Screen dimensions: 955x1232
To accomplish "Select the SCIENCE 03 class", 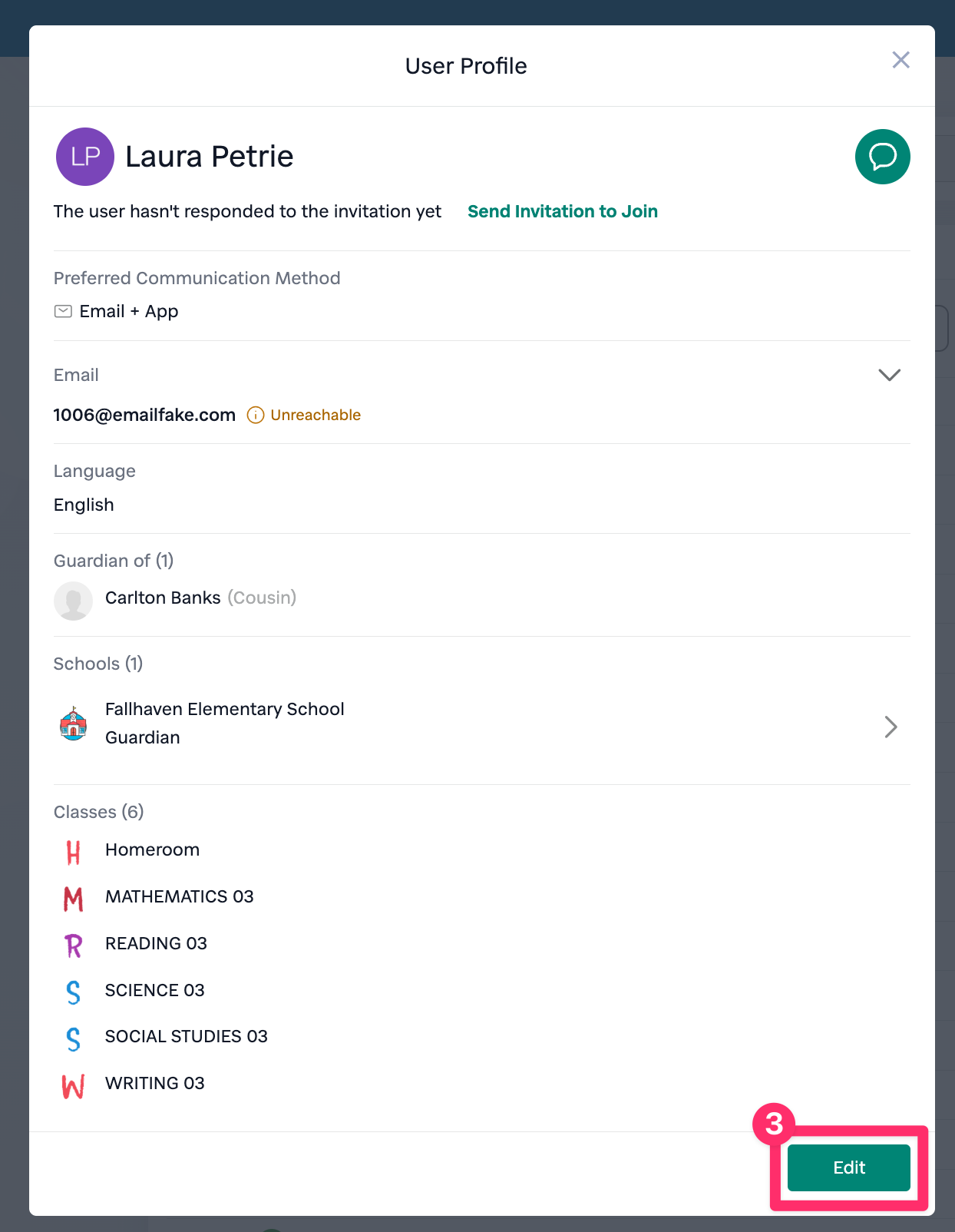I will pos(154,990).
